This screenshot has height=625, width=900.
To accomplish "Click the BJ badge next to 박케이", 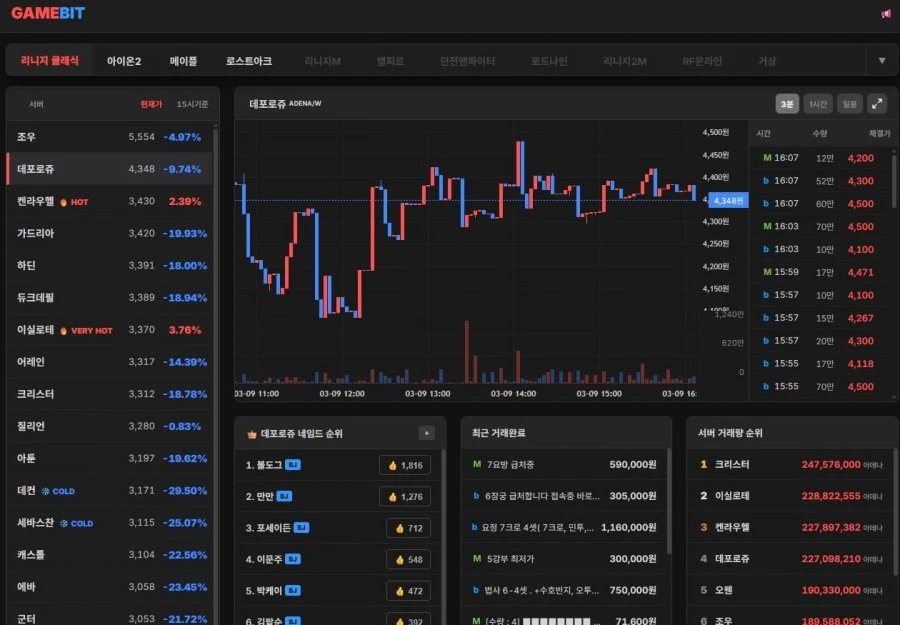I will 293,591.
